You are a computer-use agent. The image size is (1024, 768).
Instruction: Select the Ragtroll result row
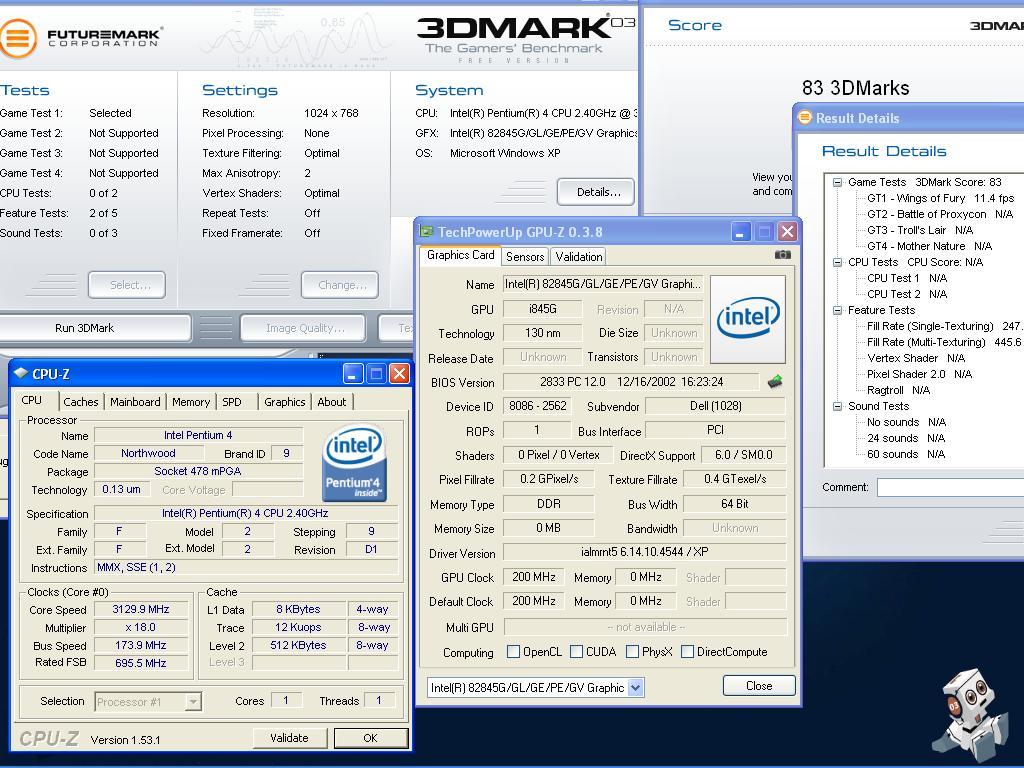click(x=899, y=390)
